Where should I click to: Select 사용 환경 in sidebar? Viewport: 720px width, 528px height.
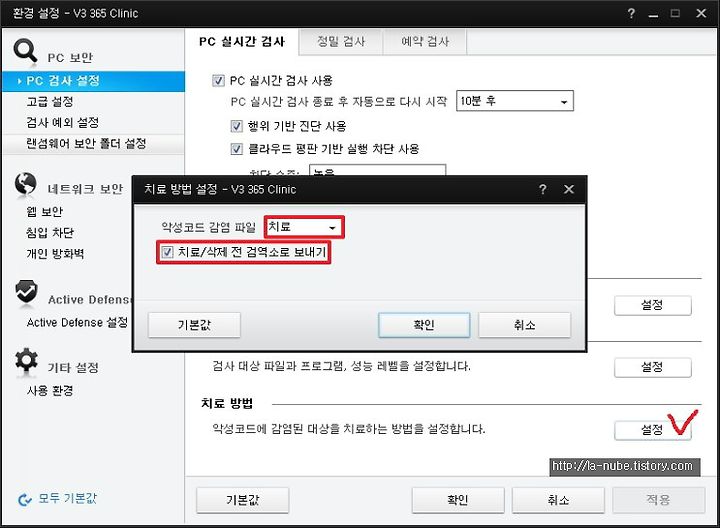pyautogui.click(x=50, y=391)
